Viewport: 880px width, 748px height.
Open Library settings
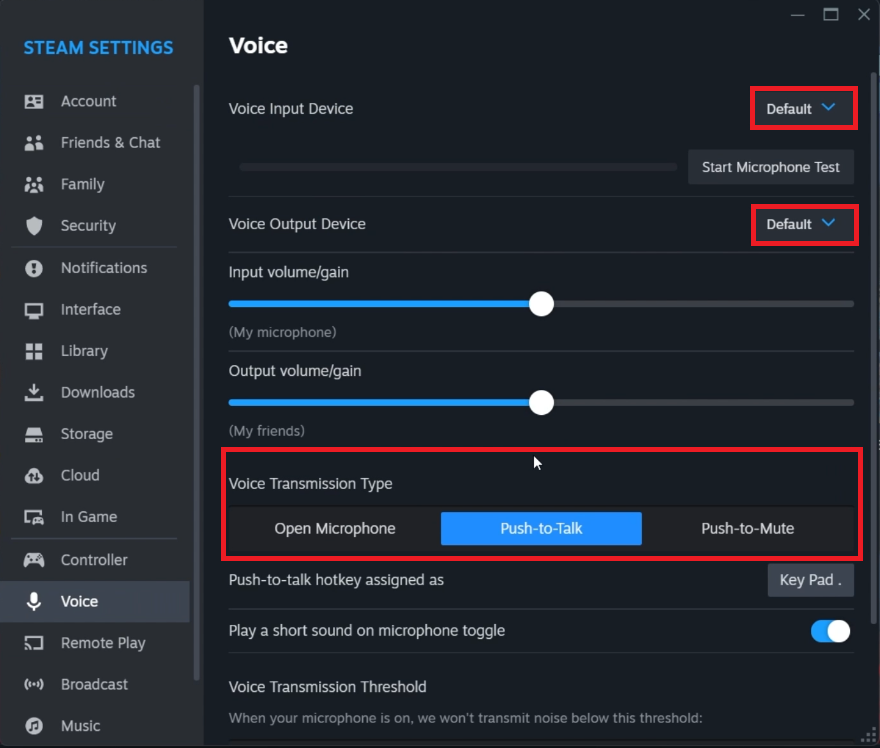(84, 351)
